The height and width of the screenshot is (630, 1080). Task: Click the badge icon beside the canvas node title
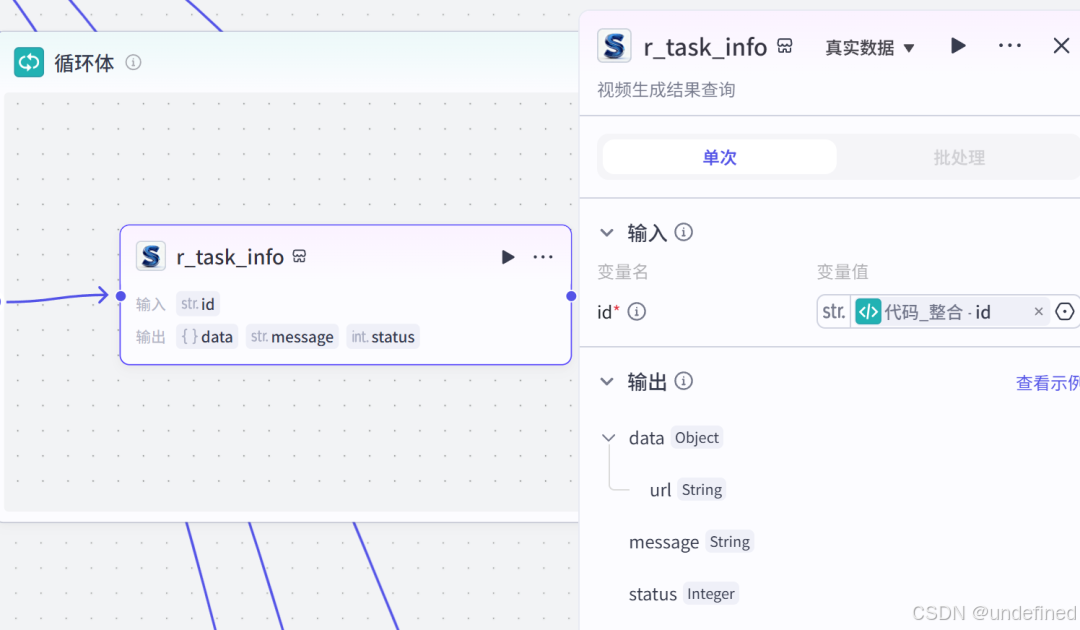300,256
